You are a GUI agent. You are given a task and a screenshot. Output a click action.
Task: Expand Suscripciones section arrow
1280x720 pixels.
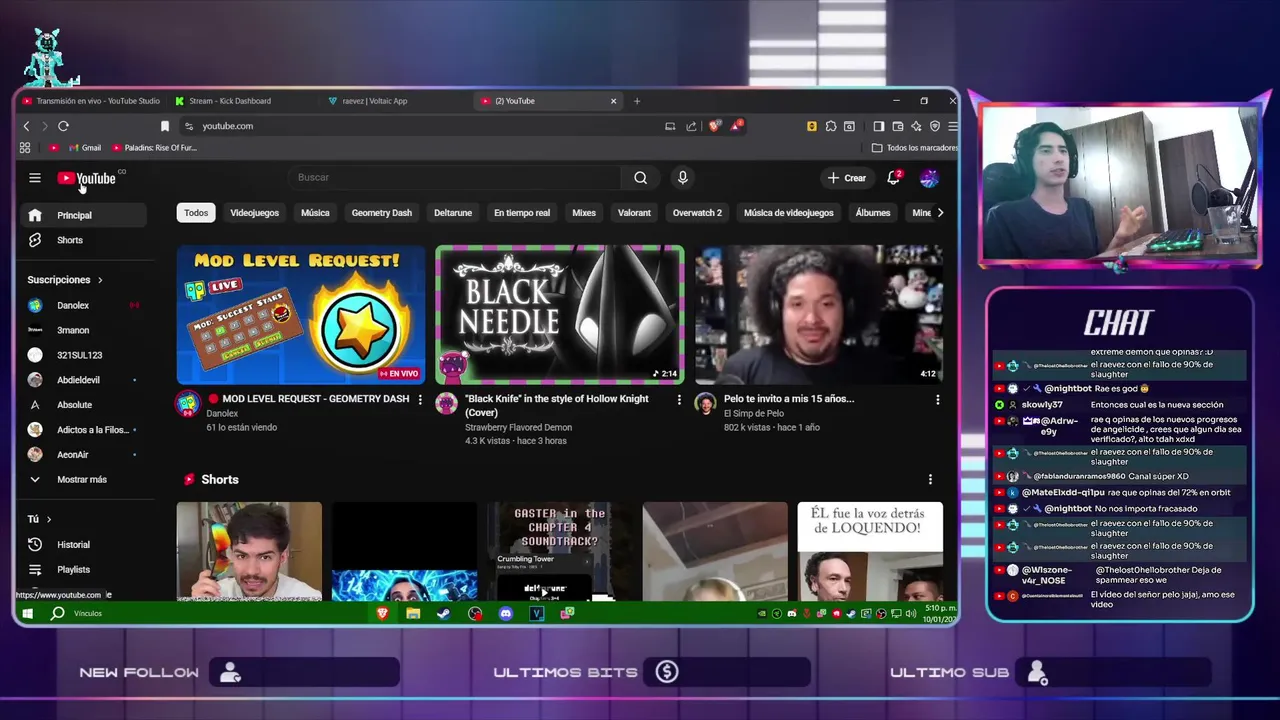(100, 280)
